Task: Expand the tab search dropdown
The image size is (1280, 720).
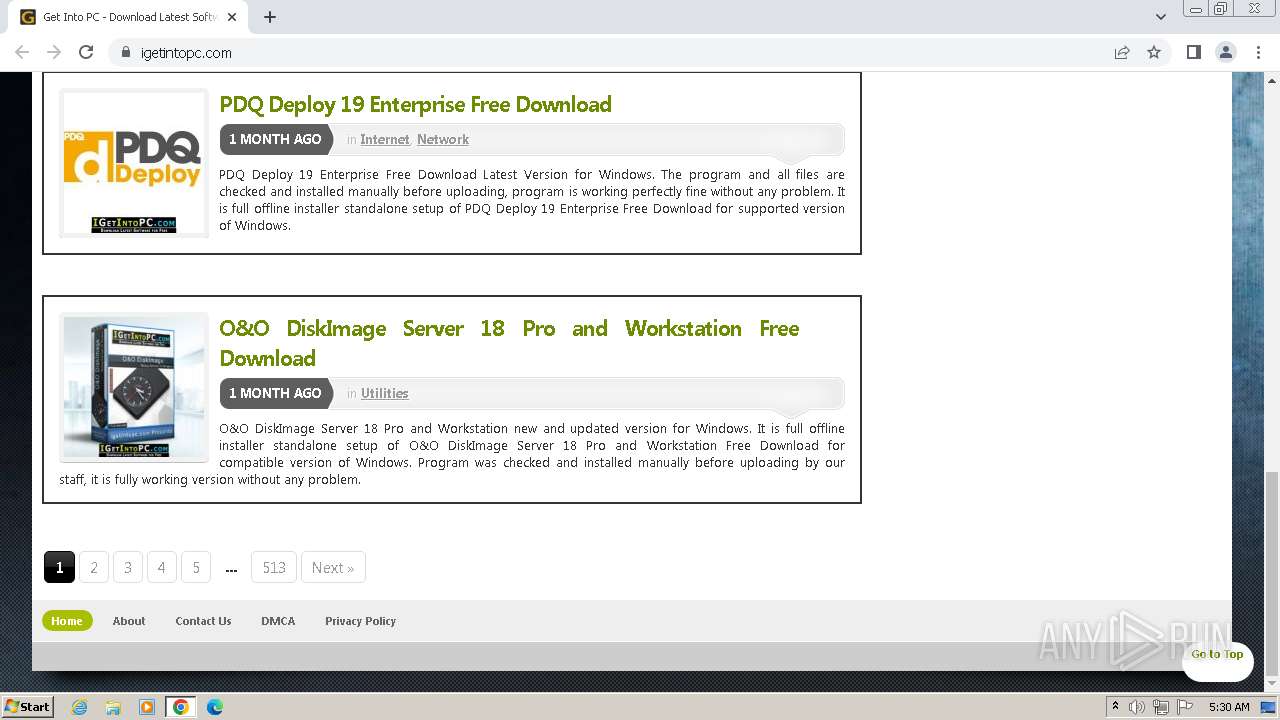Action: click(x=1160, y=17)
